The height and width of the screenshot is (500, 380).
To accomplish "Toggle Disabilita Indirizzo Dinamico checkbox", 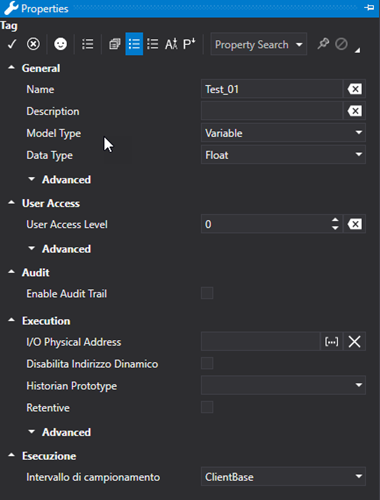I will point(207,363).
